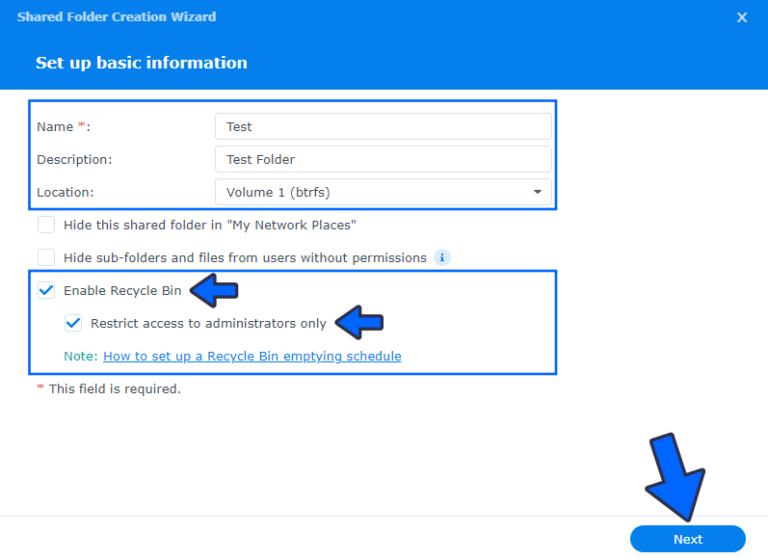Open the Recycle Bin emptying schedule link
The height and width of the screenshot is (560, 768).
[252, 356]
